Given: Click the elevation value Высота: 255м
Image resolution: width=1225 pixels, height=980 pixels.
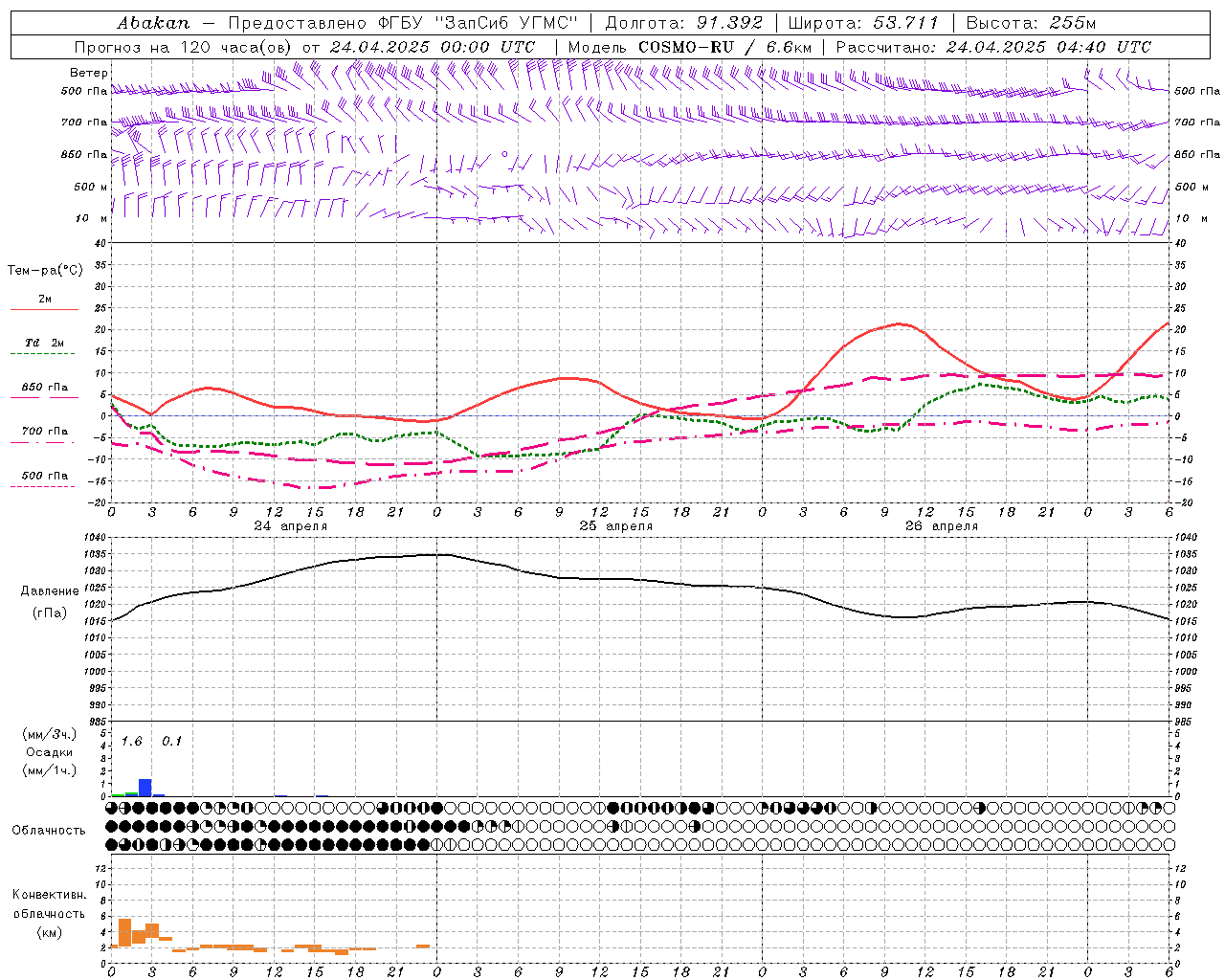Looking at the screenshot, I should coord(1031,23).
